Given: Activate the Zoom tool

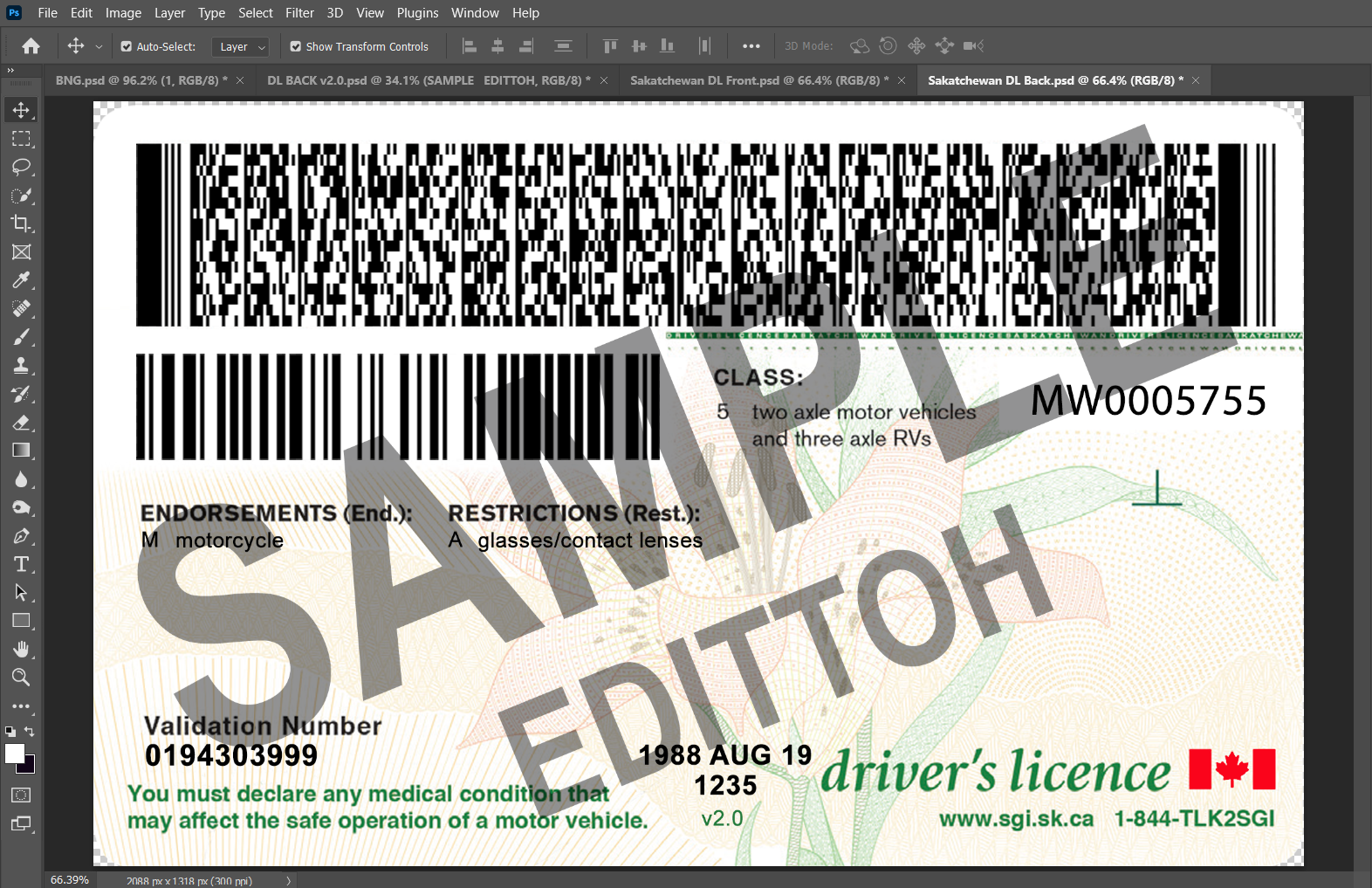Looking at the screenshot, I should (x=21, y=678).
